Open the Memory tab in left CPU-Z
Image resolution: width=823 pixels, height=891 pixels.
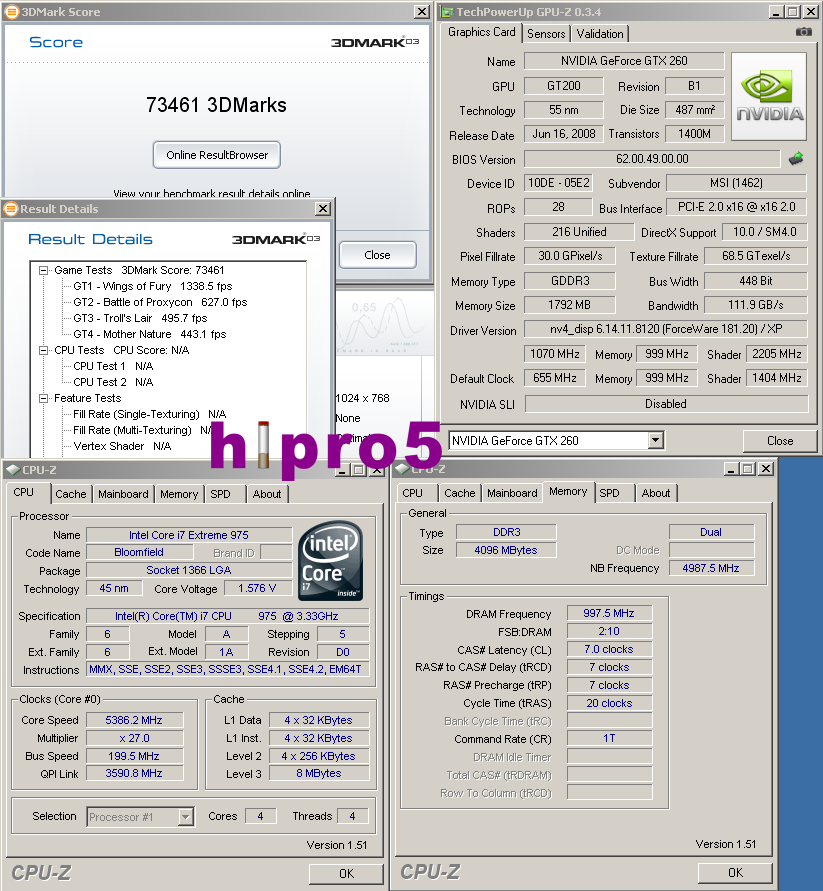178,494
